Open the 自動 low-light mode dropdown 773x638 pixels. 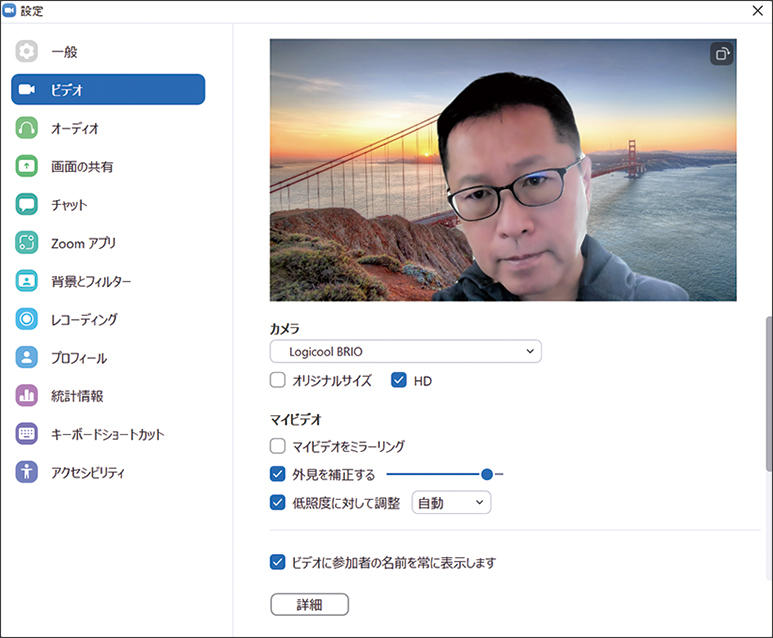451,502
